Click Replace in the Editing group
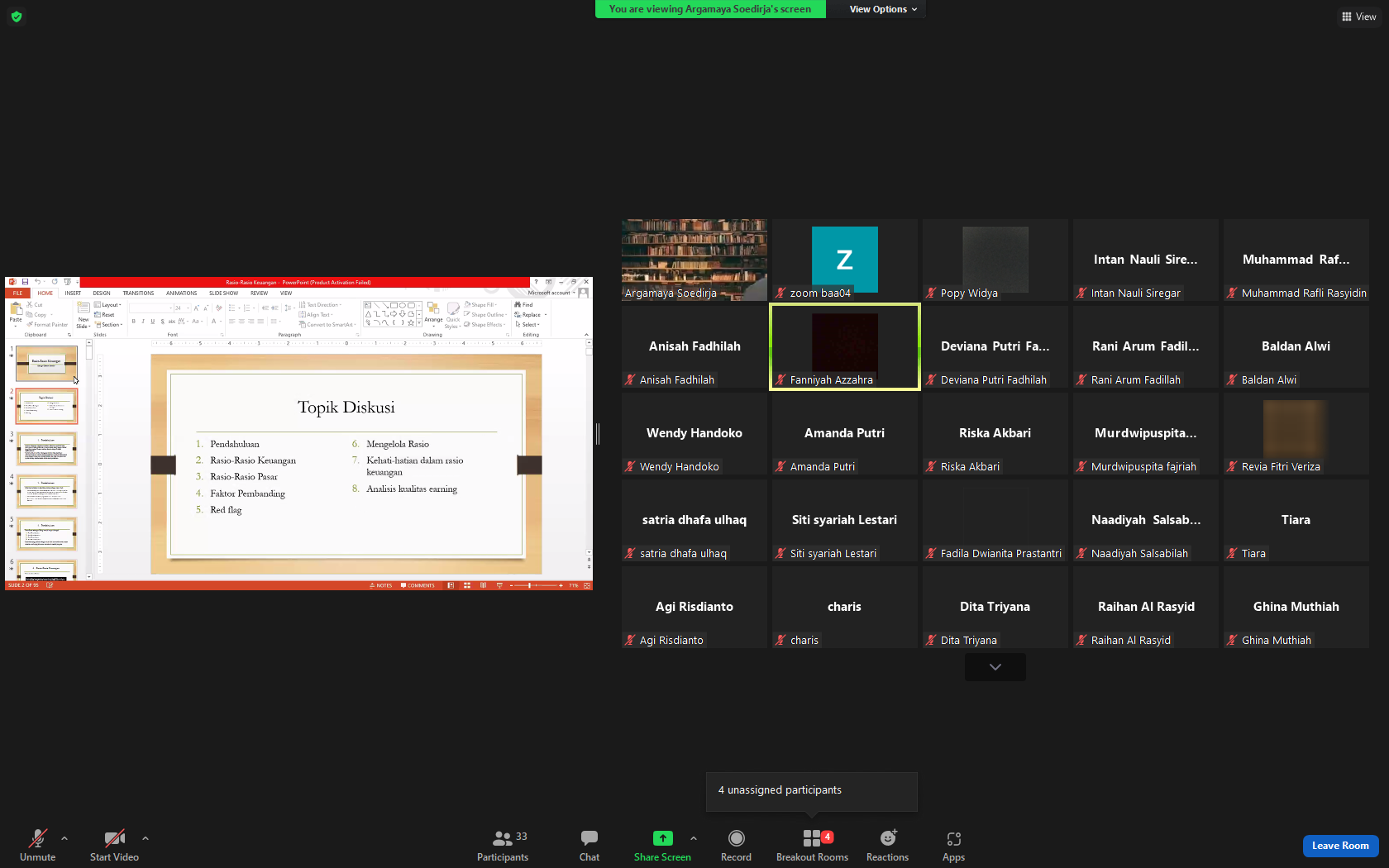Screen dimensions: 1389x868 tap(529, 315)
